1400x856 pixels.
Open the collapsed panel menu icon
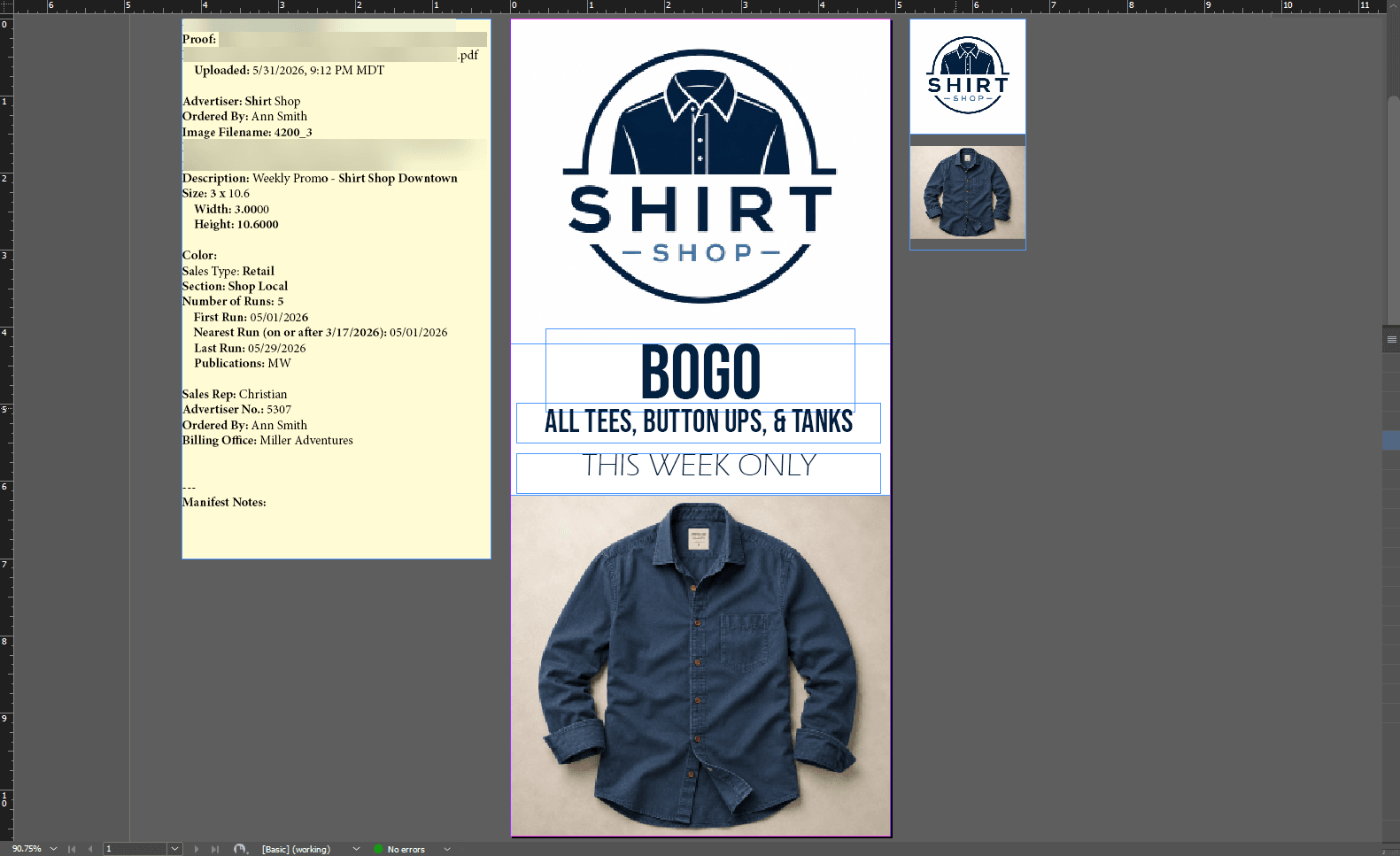1391,339
